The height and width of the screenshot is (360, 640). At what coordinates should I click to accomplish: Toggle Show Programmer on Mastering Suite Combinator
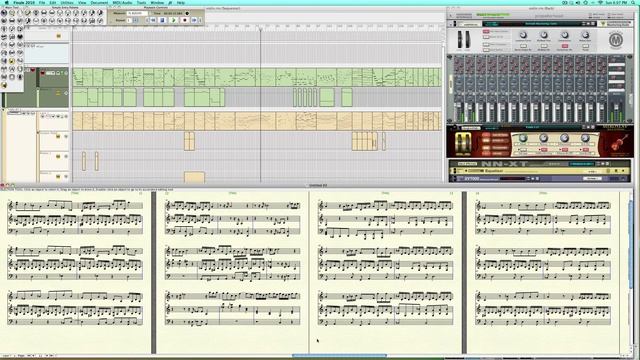[x=486, y=44]
